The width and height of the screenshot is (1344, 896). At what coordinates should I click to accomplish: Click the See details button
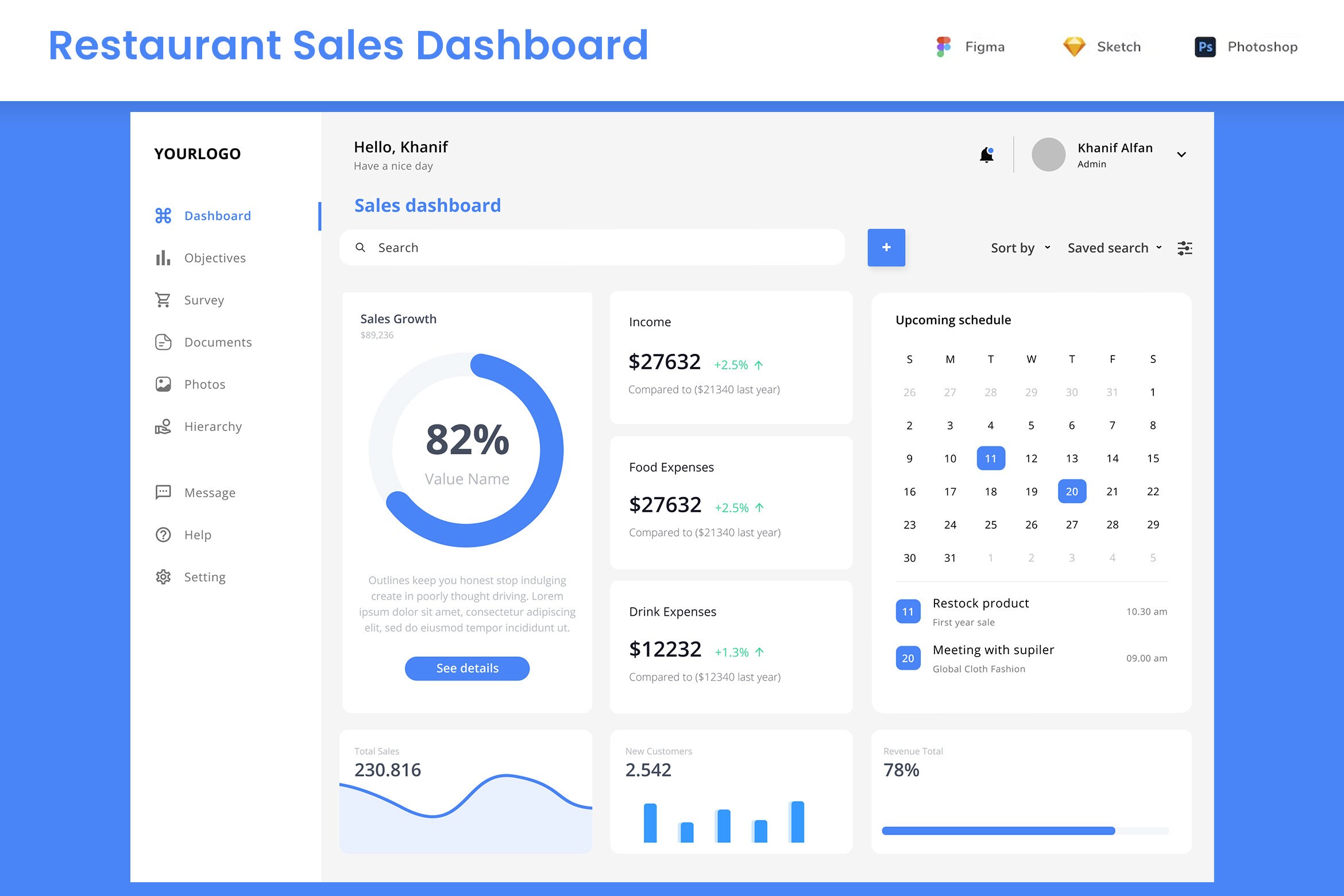(x=467, y=668)
